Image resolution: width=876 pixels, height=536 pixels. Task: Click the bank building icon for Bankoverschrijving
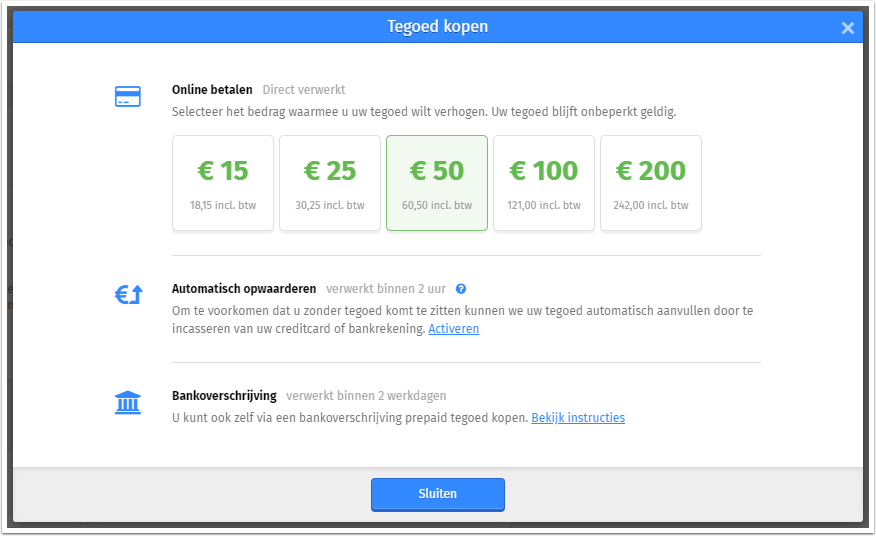pyautogui.click(x=128, y=402)
